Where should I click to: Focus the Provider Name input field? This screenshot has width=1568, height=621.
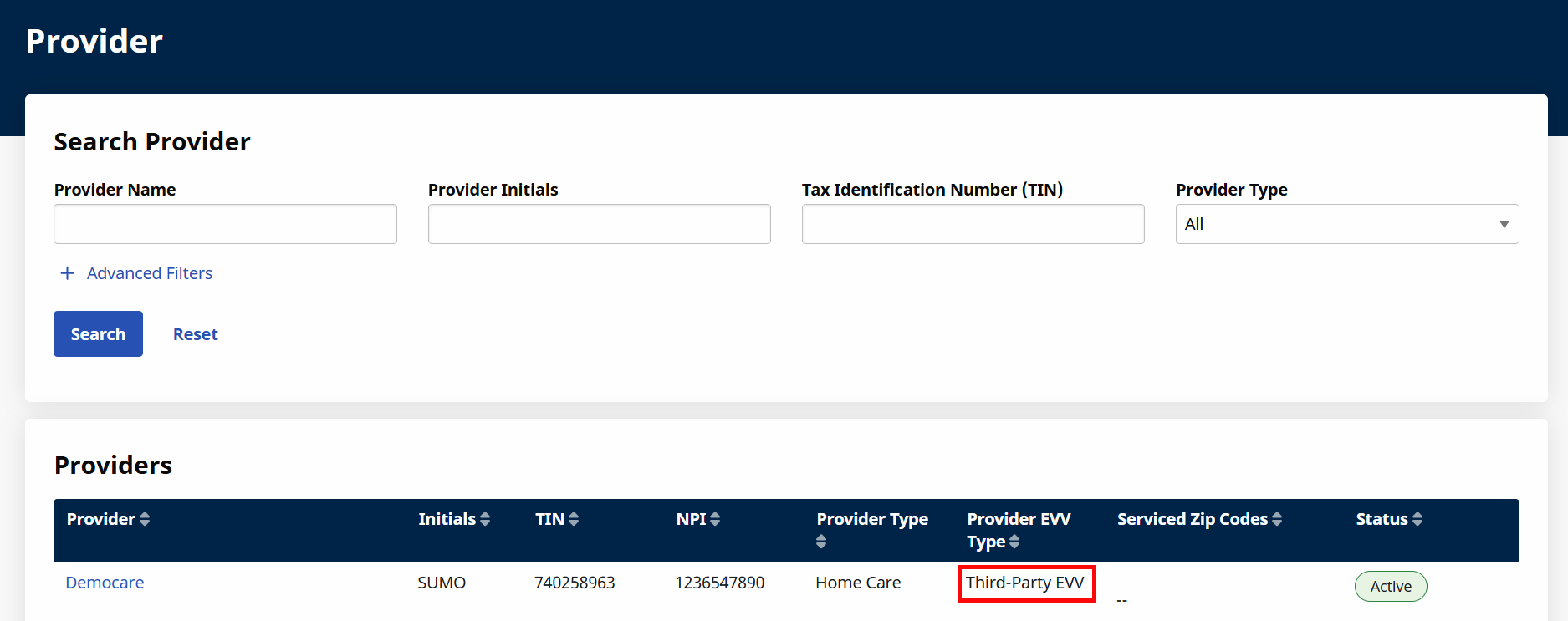(225, 224)
